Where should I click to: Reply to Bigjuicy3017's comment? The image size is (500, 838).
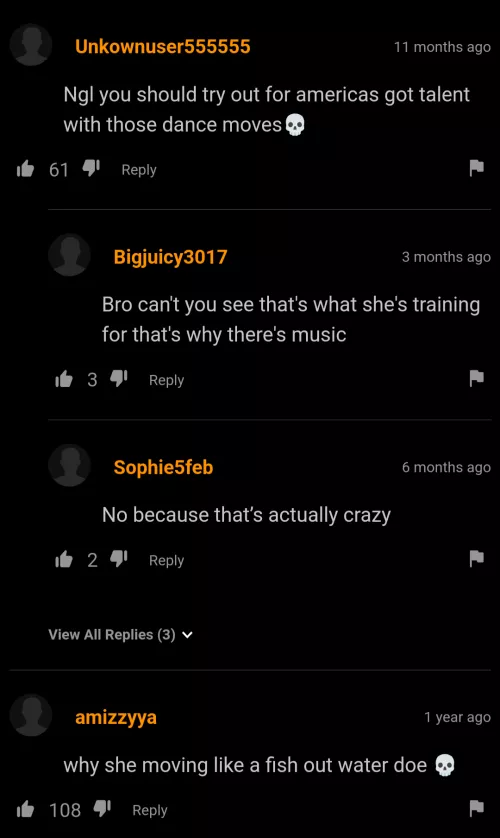[x=167, y=380]
